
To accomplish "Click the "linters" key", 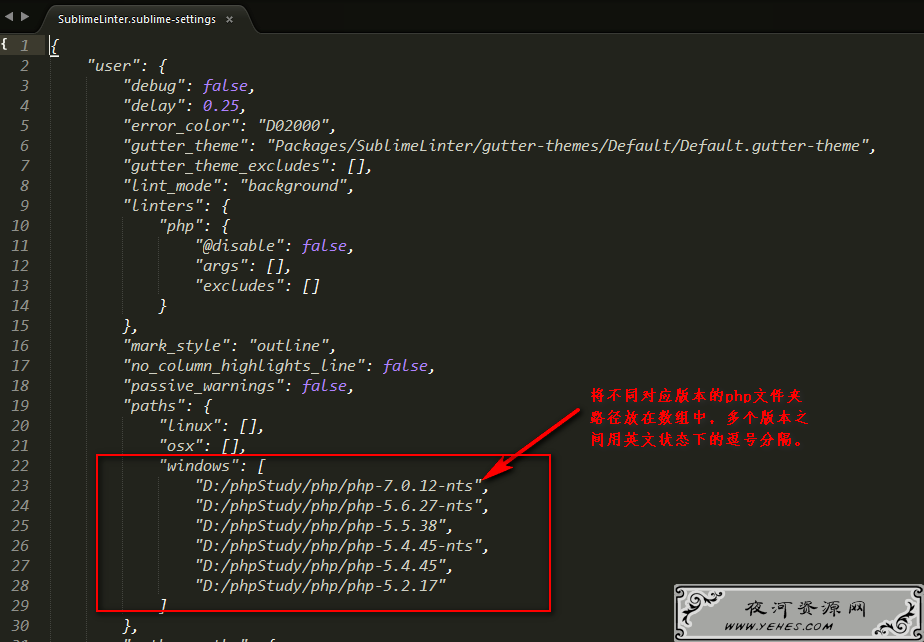I will (x=163, y=206).
